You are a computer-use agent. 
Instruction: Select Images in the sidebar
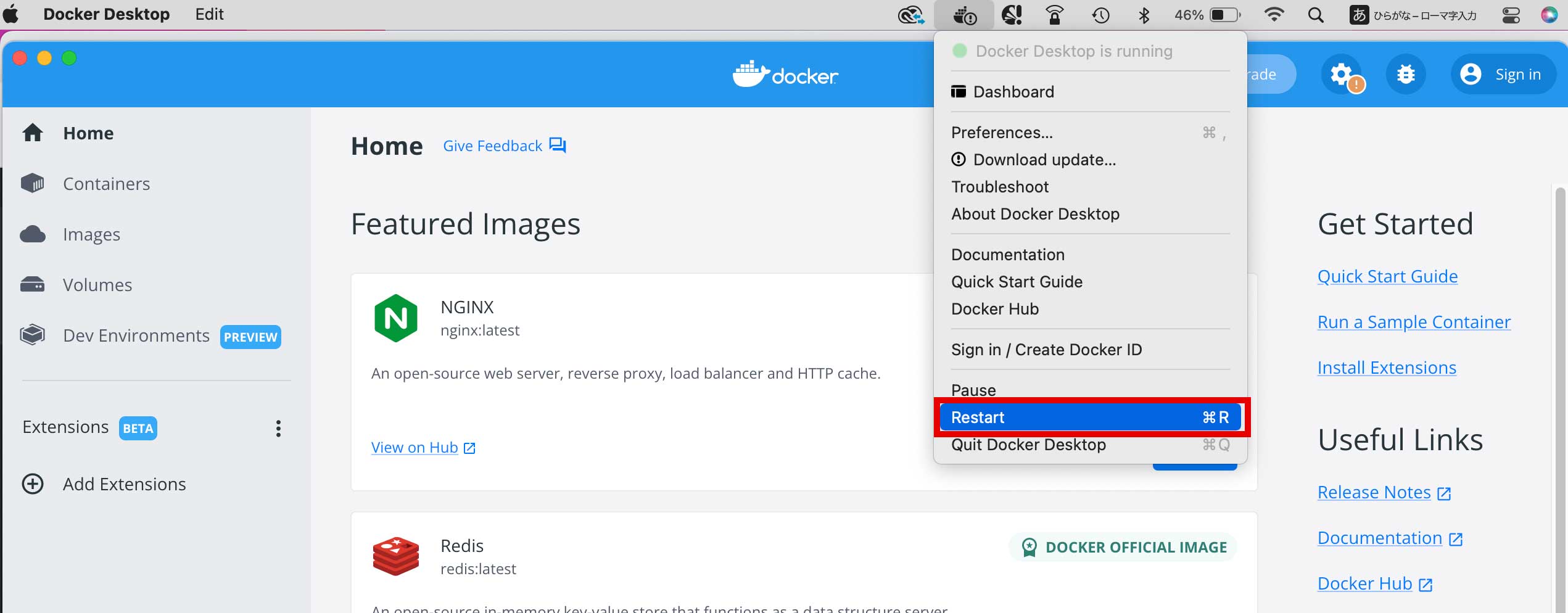(91, 234)
